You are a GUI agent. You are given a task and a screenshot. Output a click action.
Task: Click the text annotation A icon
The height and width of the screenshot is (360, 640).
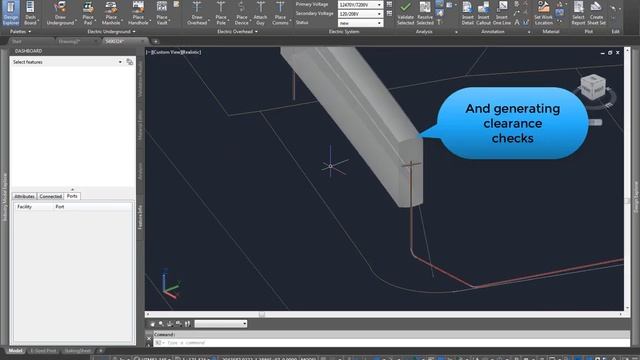(x=517, y=22)
